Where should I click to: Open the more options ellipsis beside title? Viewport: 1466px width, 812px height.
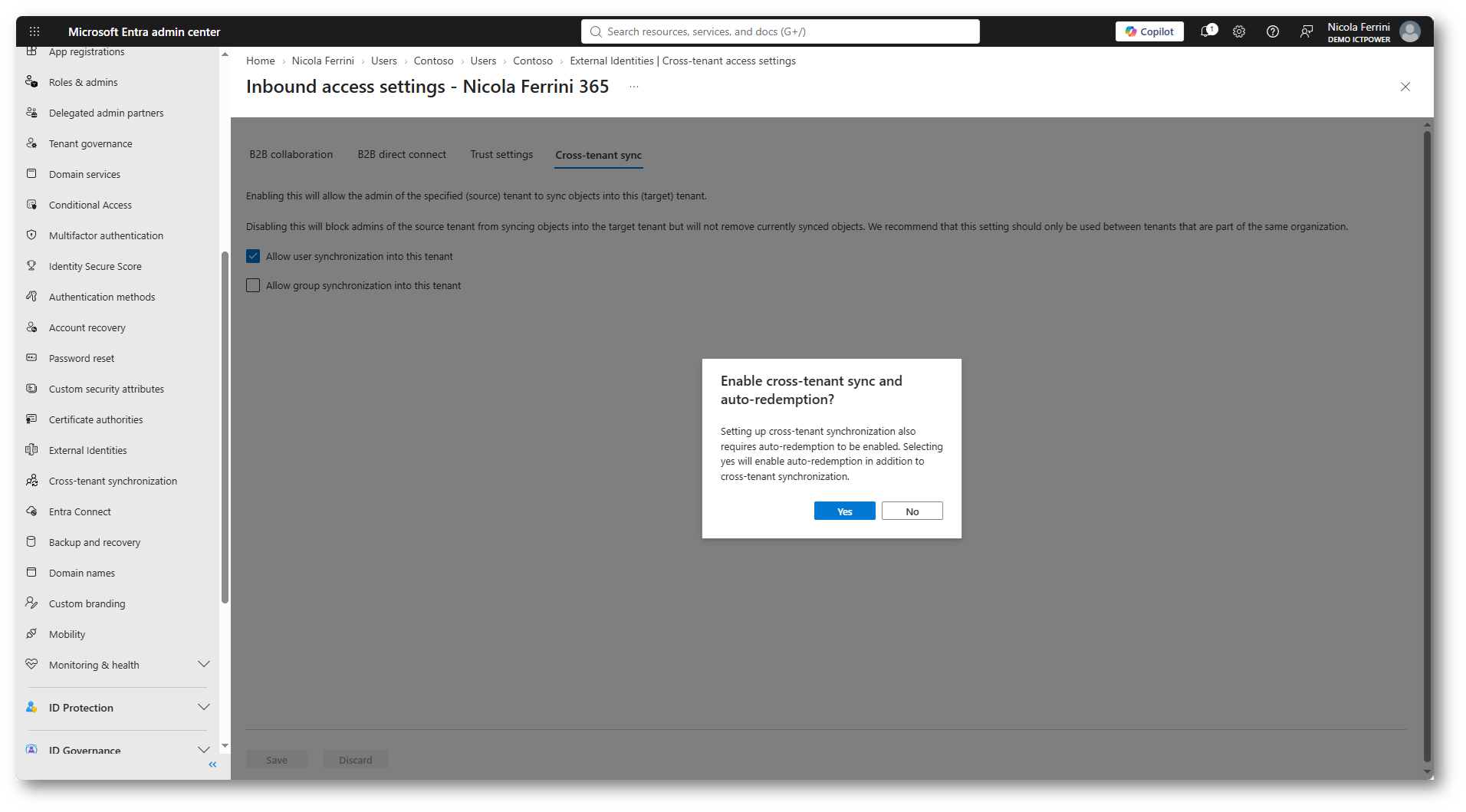coord(634,87)
